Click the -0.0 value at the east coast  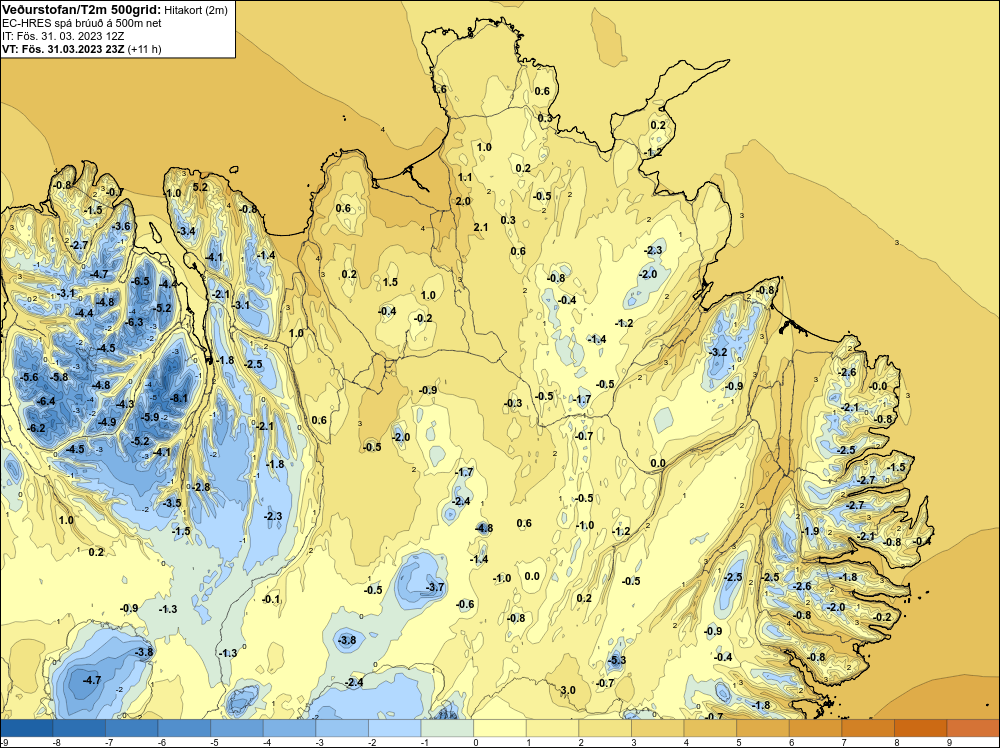click(x=878, y=386)
